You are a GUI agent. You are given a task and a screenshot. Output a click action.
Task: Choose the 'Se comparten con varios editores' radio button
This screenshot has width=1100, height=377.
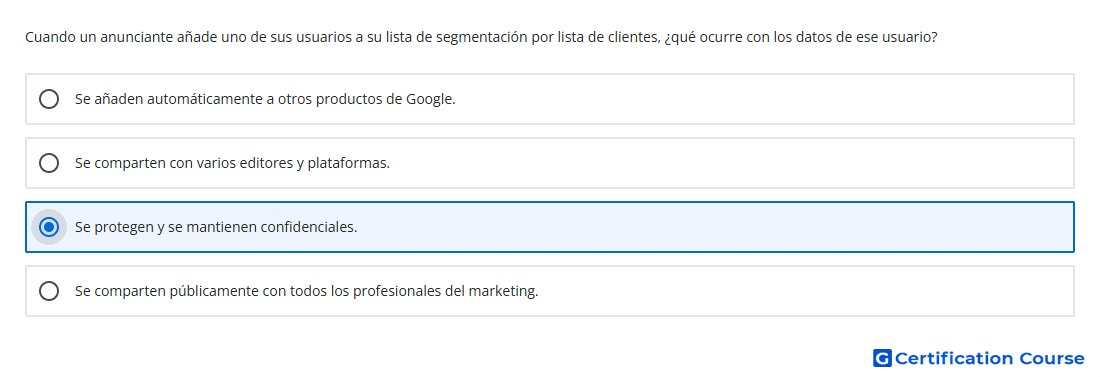click(x=49, y=163)
